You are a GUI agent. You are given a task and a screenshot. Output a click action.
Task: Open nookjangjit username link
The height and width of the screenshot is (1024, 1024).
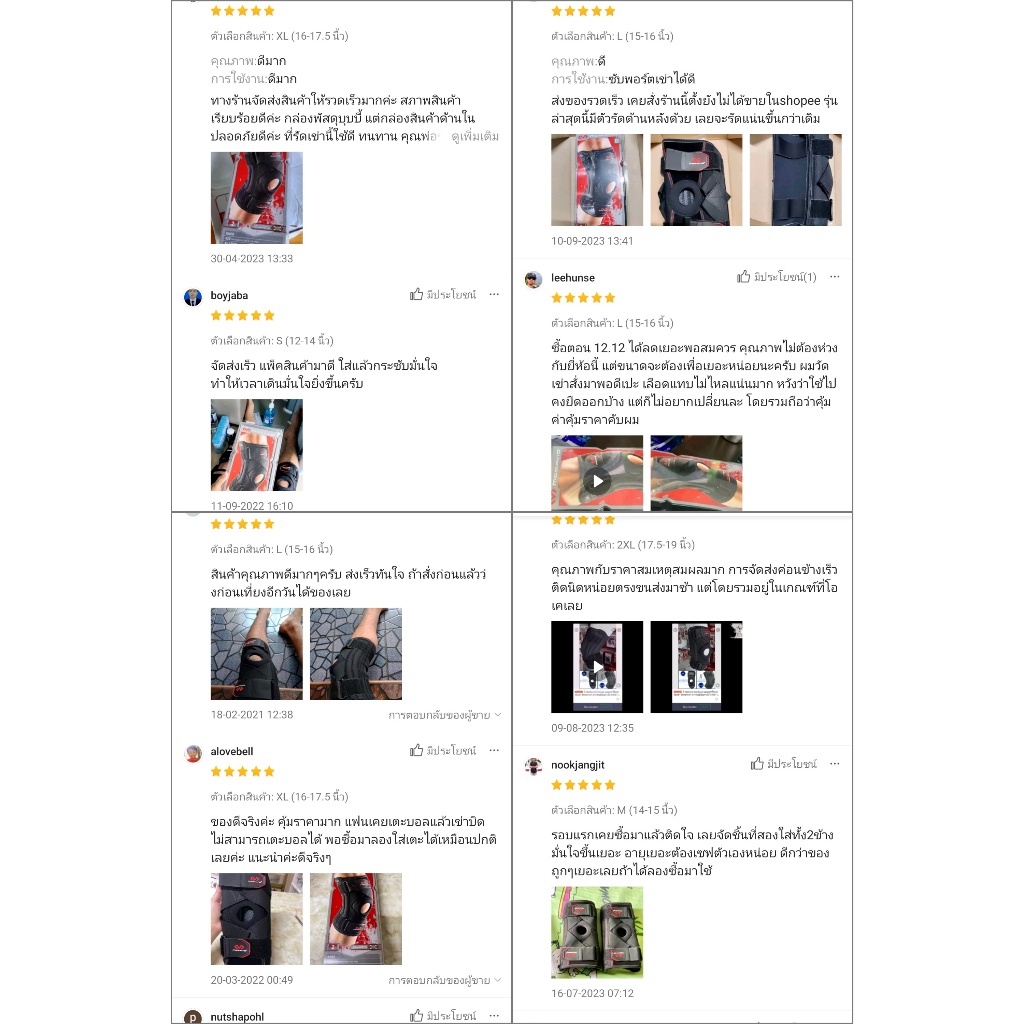578,765
